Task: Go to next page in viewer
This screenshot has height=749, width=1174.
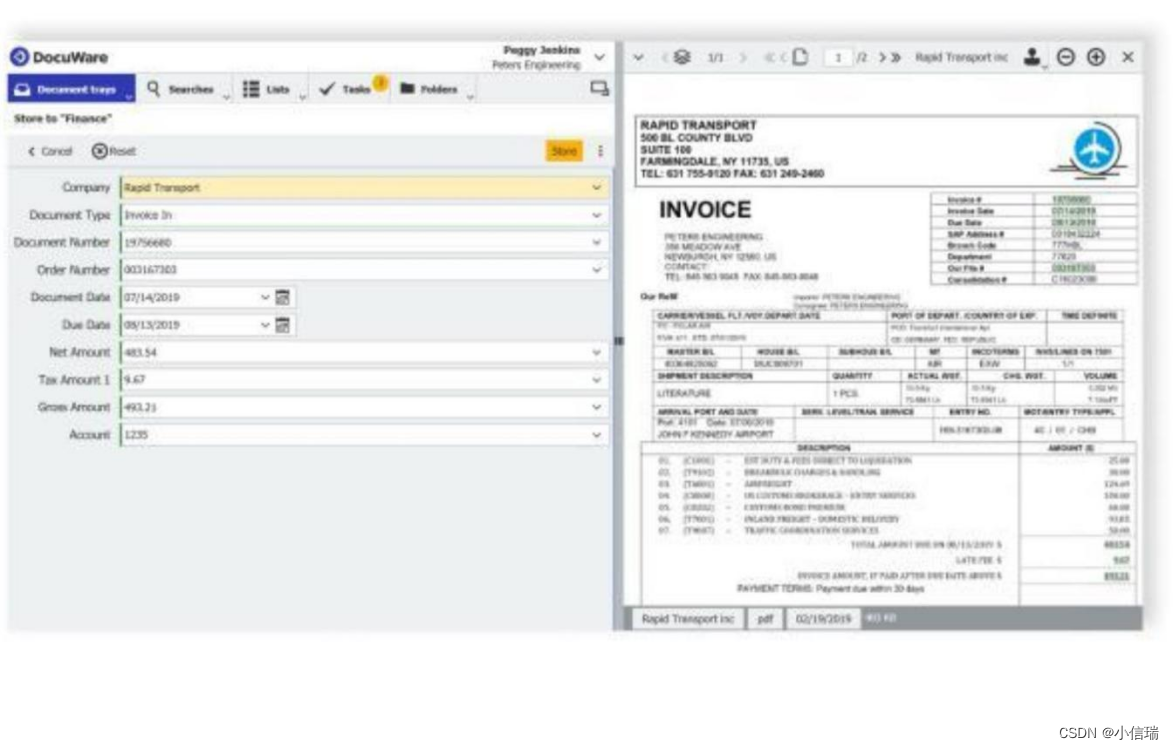Action: click(882, 57)
